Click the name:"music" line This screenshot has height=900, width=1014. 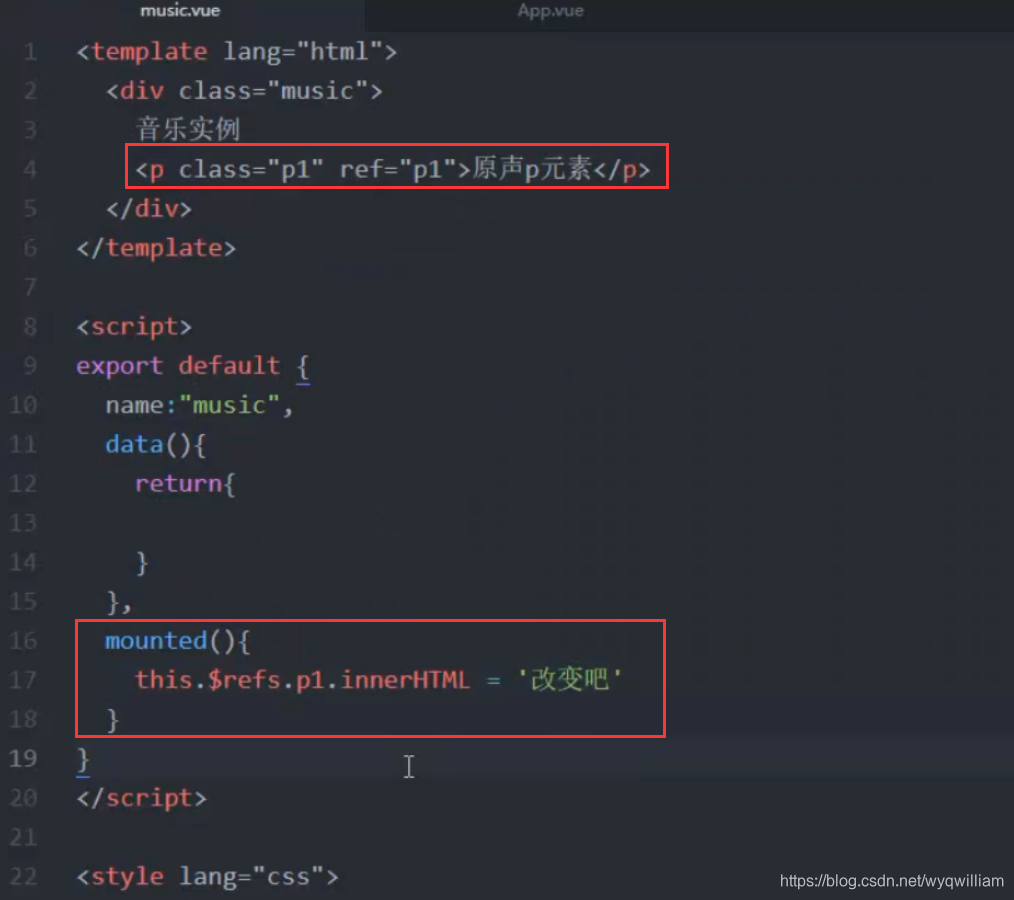[x=199, y=405]
